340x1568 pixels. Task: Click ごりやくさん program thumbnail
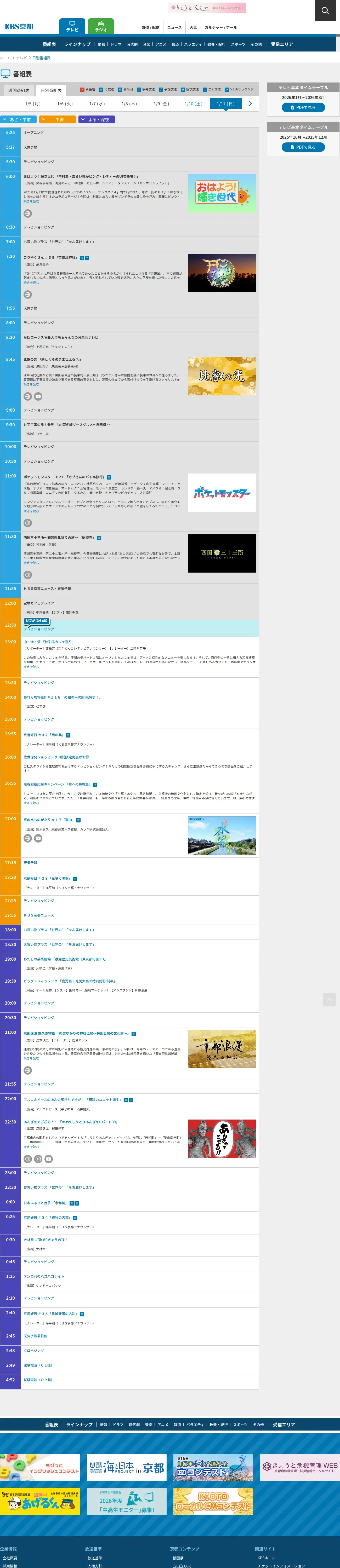coord(222,273)
